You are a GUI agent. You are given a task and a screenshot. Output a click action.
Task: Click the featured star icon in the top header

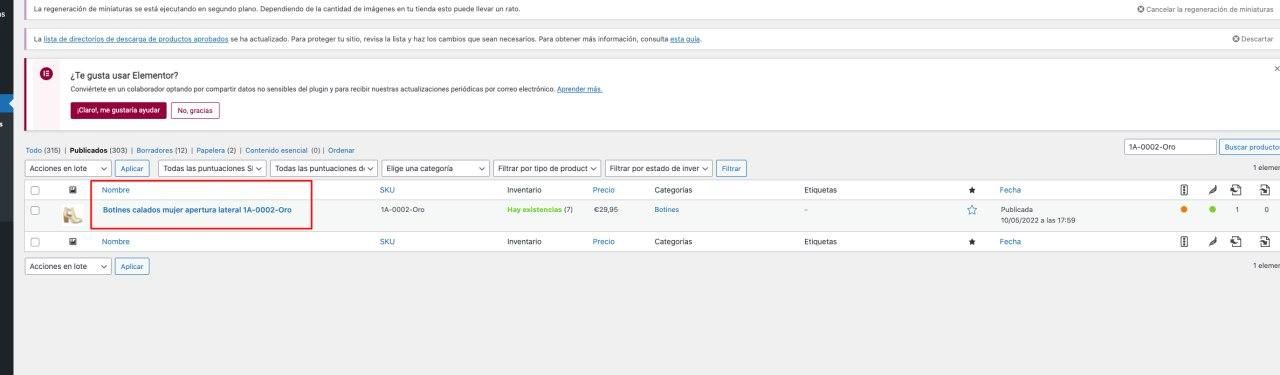971,189
